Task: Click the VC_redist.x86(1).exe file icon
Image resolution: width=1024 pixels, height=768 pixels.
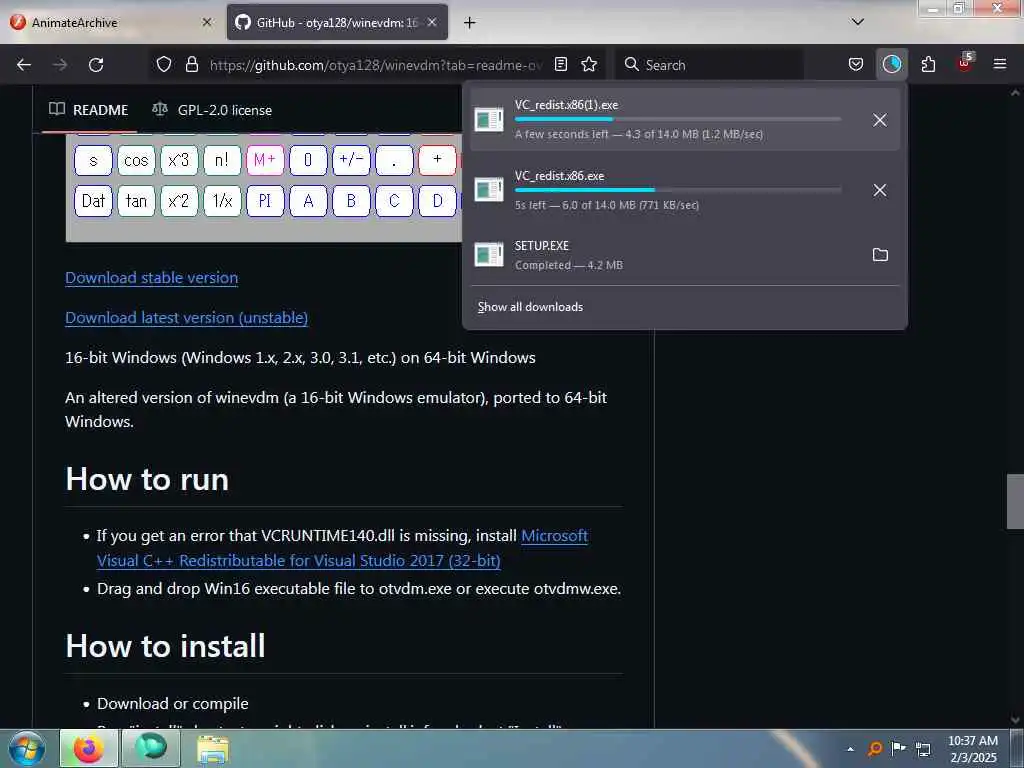Action: (488, 120)
